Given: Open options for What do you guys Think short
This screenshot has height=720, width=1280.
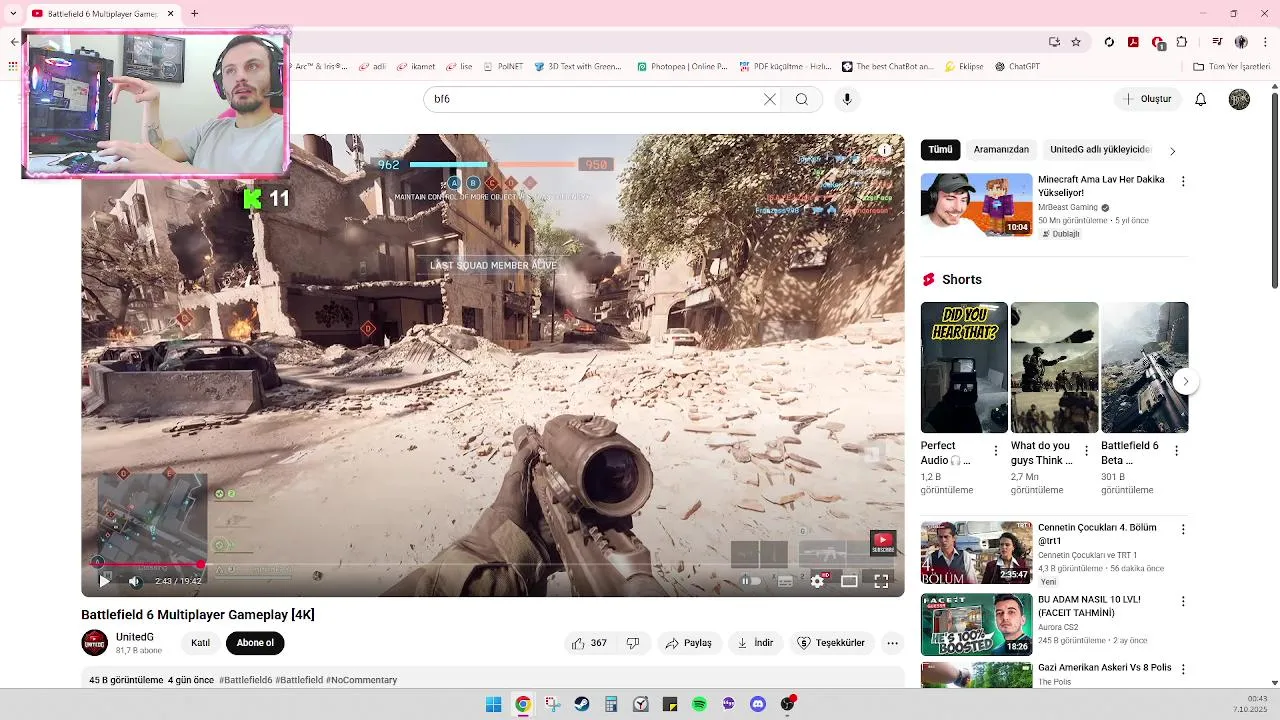Looking at the screenshot, I should tap(1085, 451).
